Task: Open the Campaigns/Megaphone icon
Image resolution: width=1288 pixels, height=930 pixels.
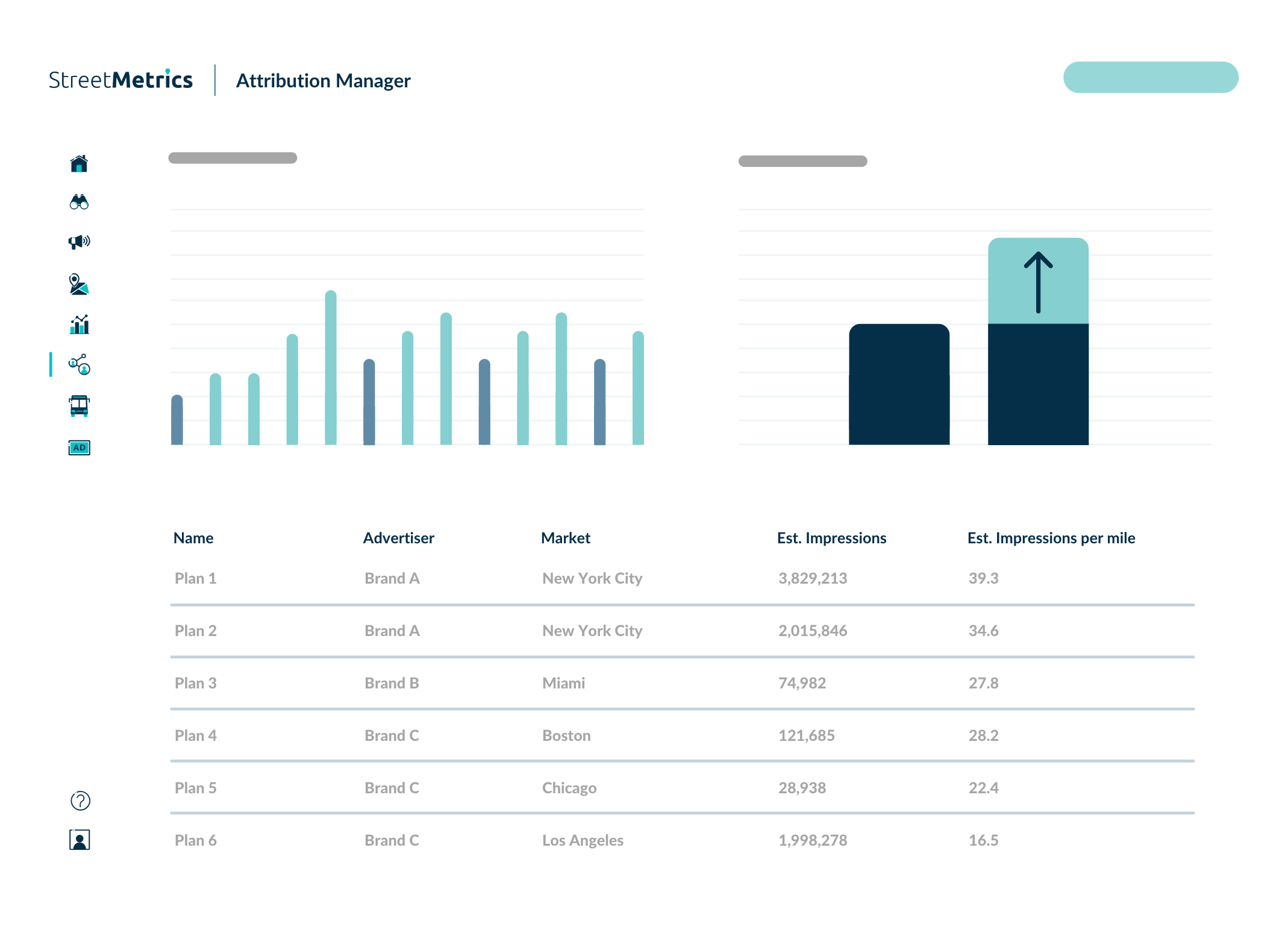Action: point(79,243)
